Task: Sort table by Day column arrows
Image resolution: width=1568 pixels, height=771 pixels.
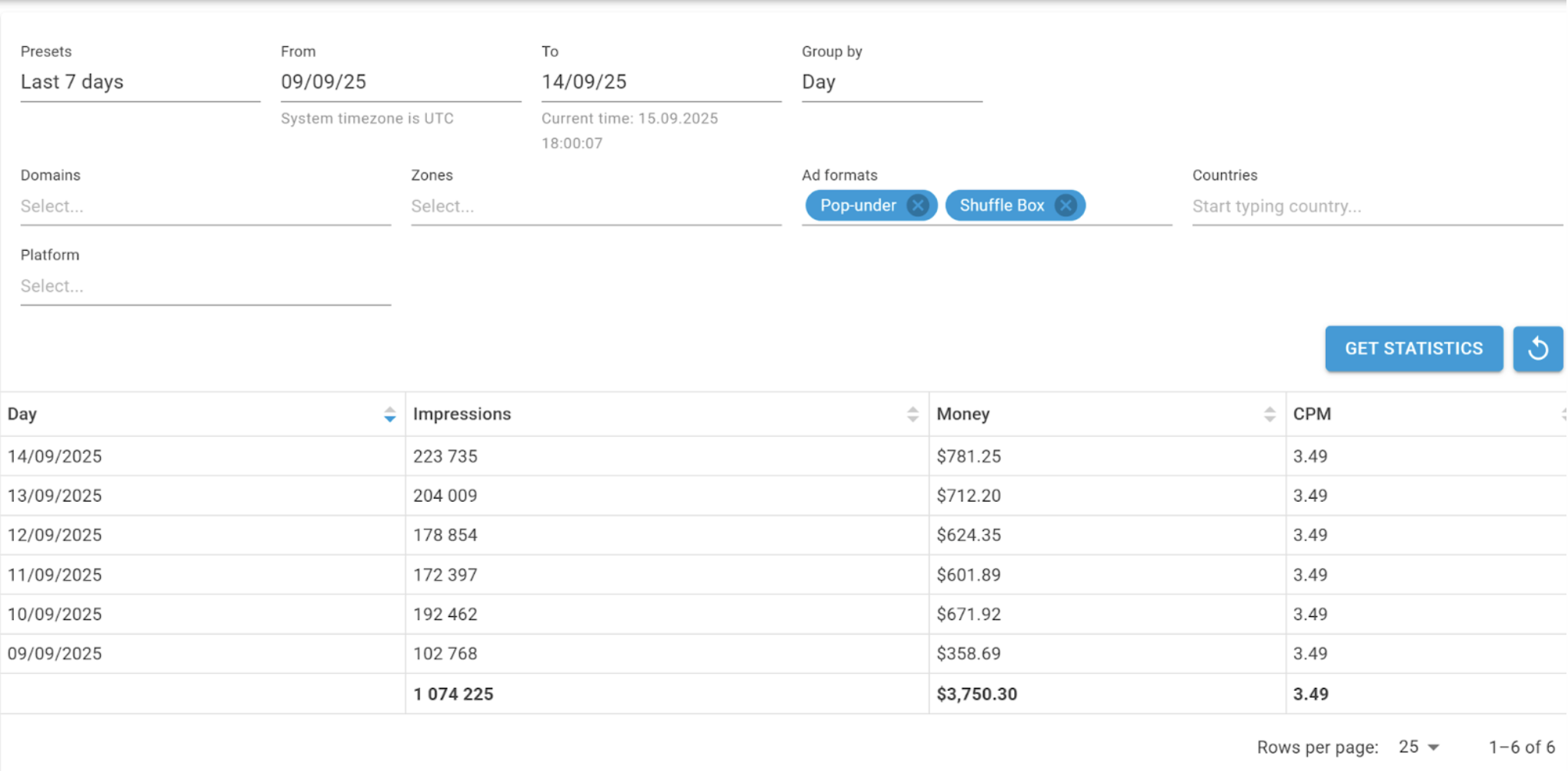Action: (x=389, y=415)
